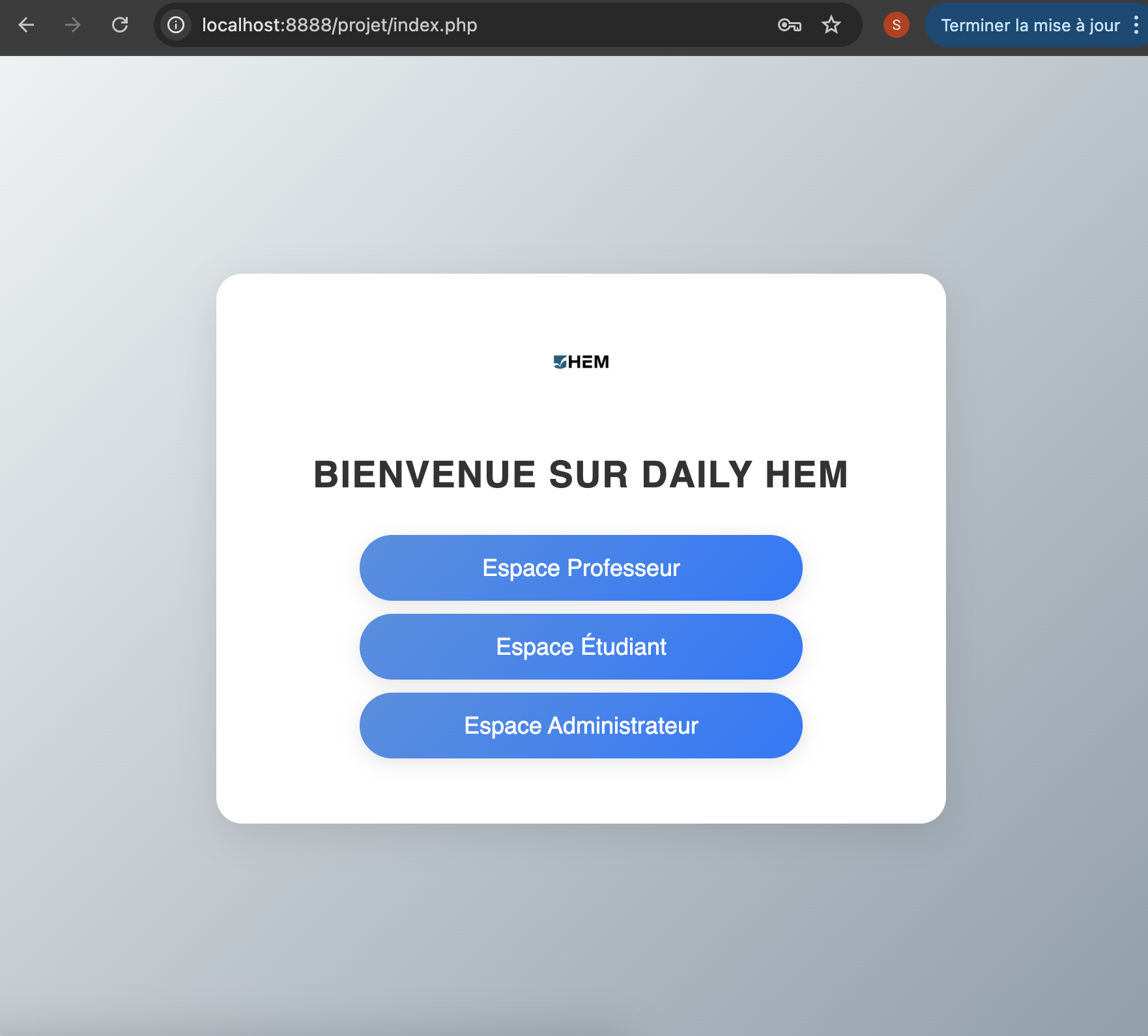Click the page reload icon
Image resolution: width=1148 pixels, height=1036 pixels.
[120, 25]
